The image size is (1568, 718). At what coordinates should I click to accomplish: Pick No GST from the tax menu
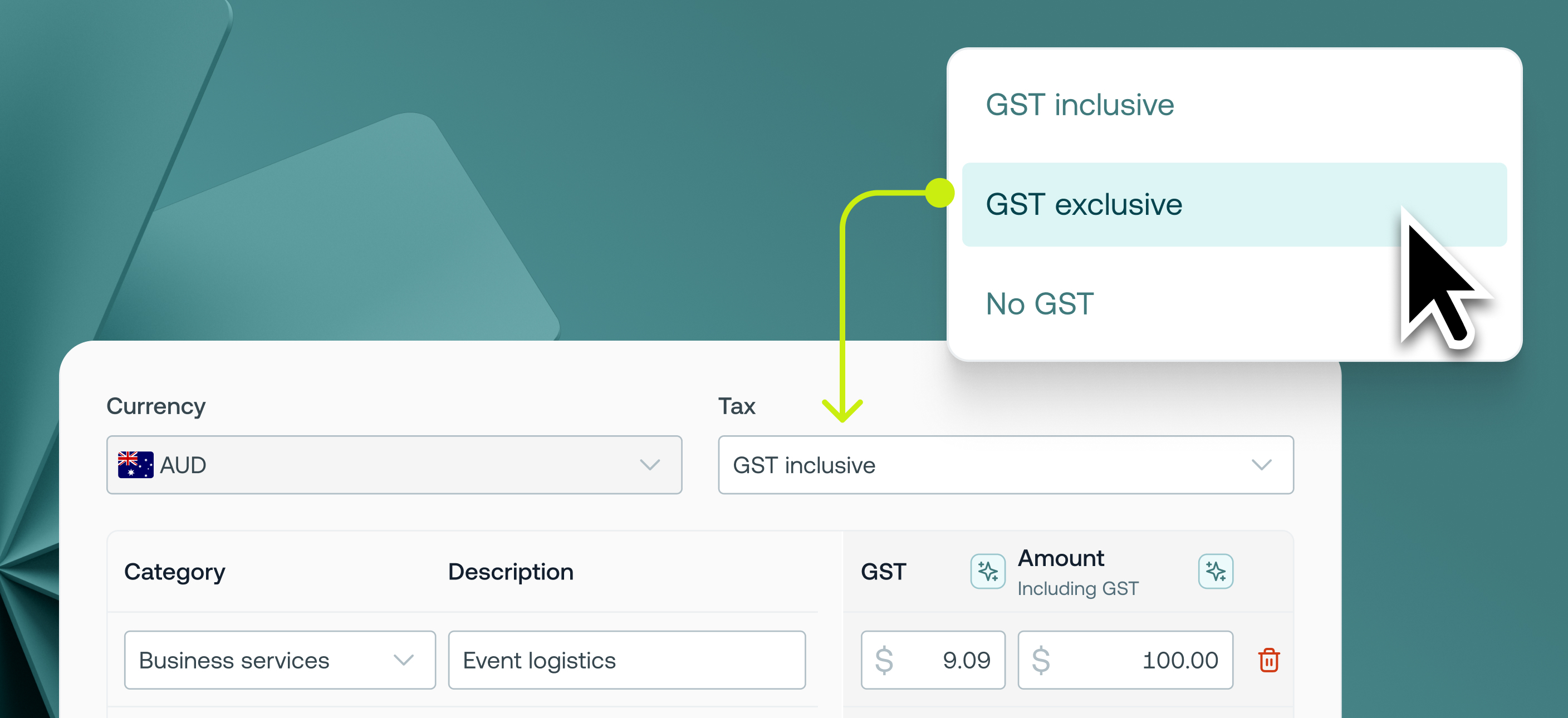[1040, 304]
